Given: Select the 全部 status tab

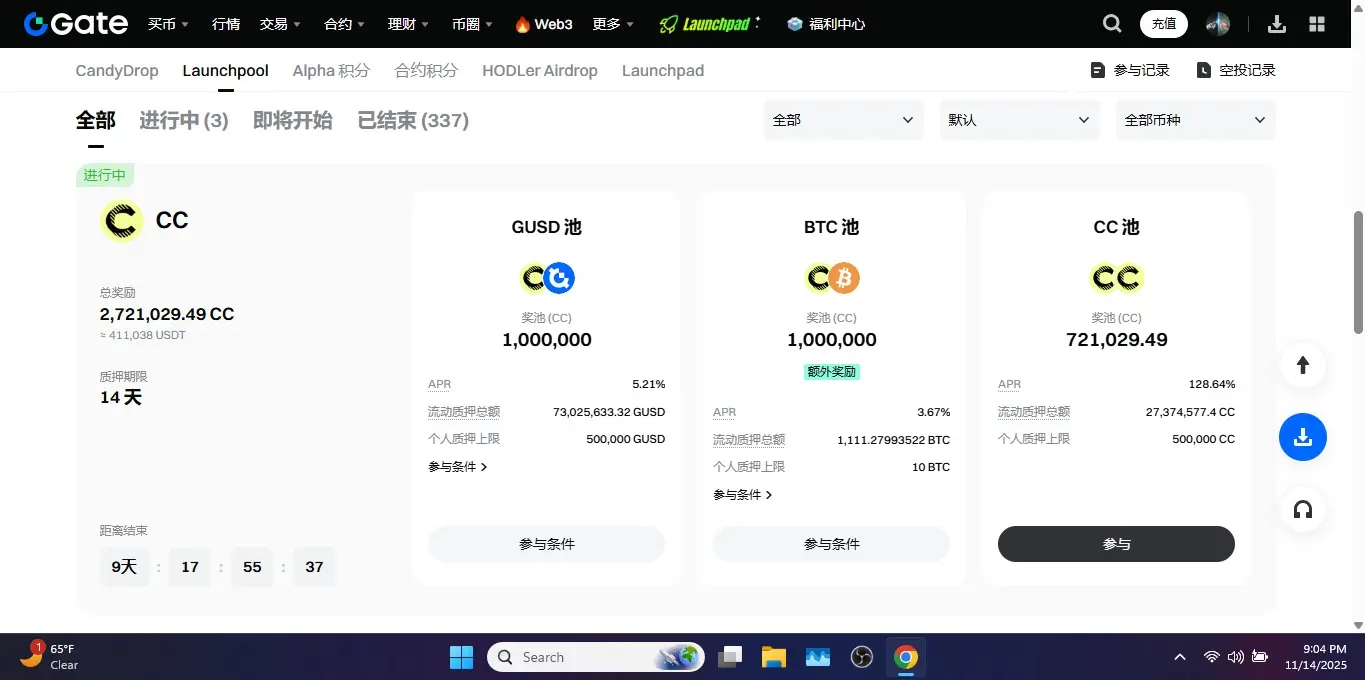Looking at the screenshot, I should point(96,121).
